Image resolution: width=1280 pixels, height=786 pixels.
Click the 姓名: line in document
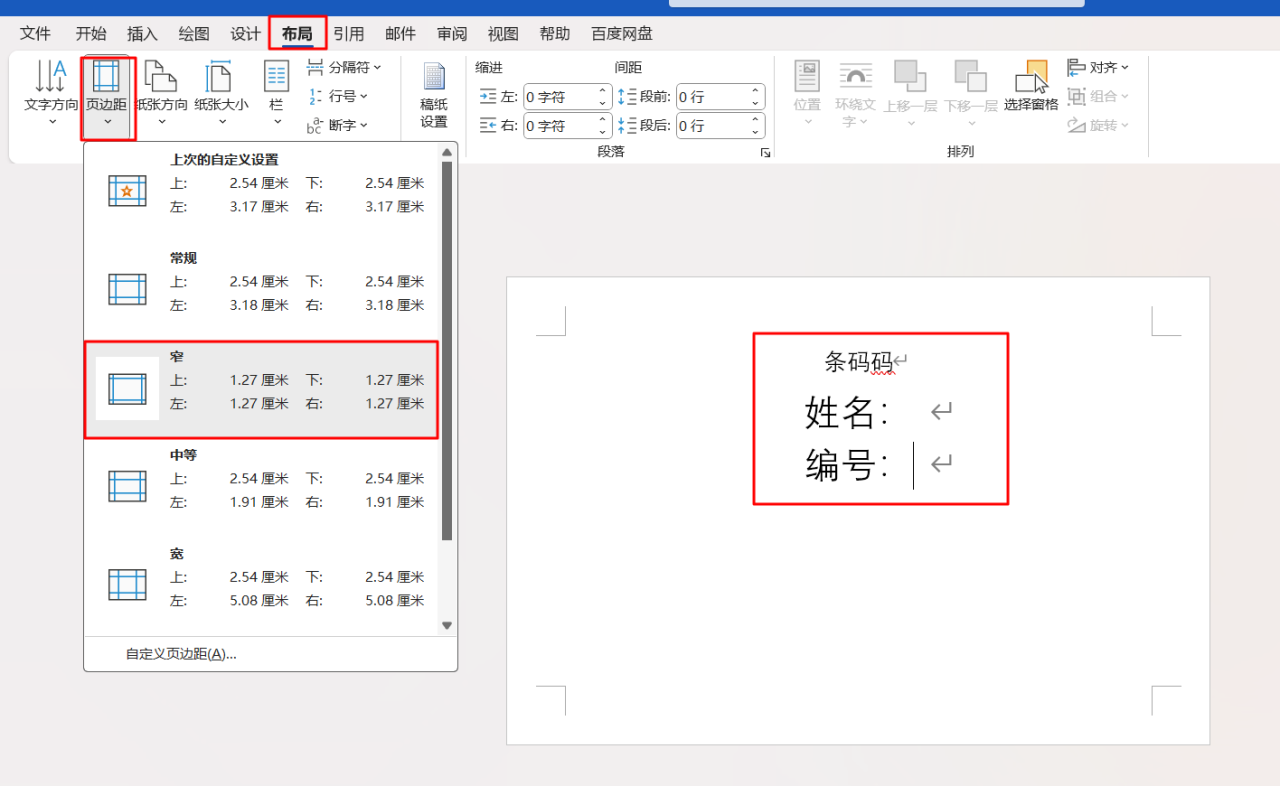[847, 412]
